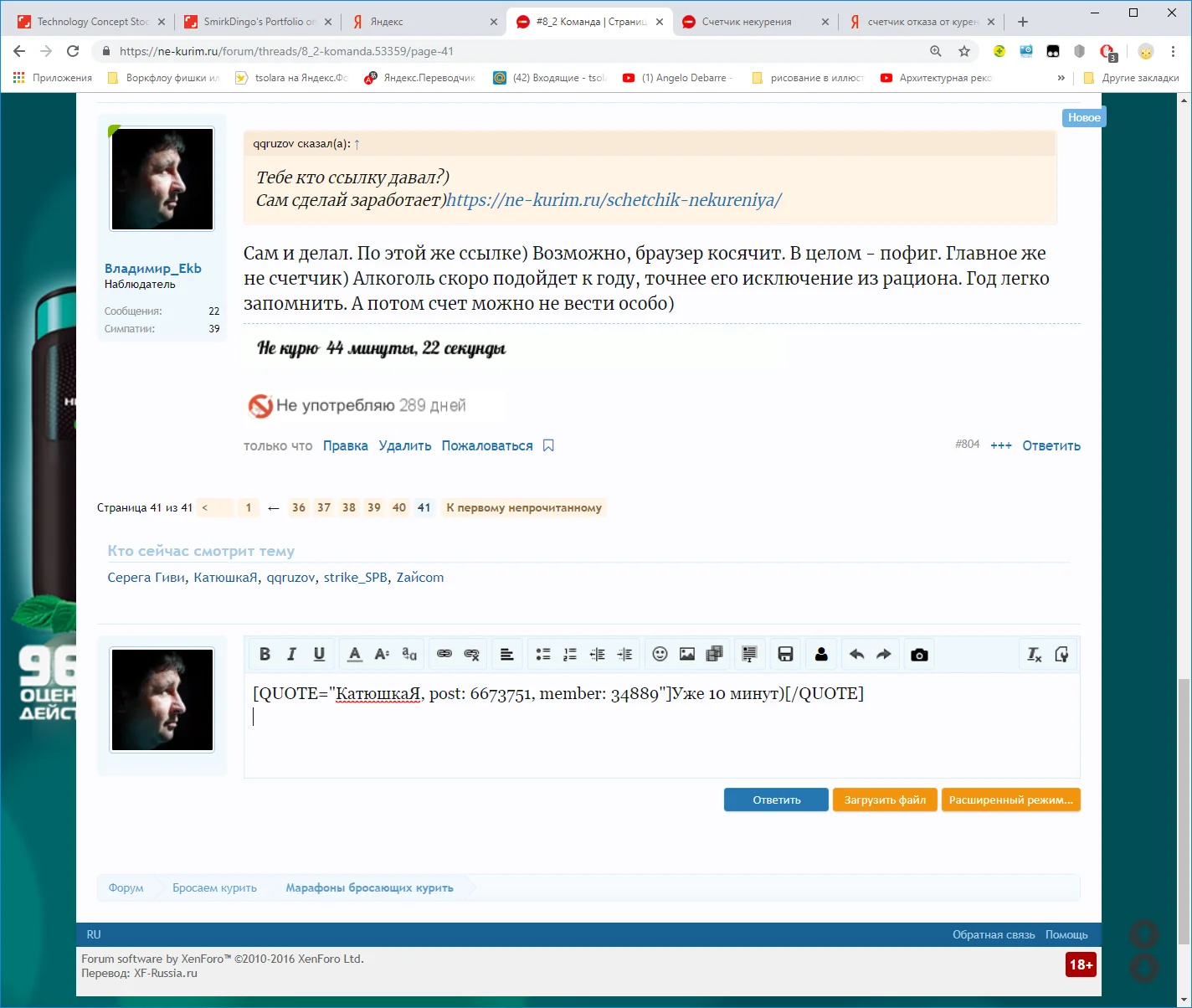Screen dimensions: 1192x1008
Task: Insert media with the film icon
Action: click(x=715, y=655)
